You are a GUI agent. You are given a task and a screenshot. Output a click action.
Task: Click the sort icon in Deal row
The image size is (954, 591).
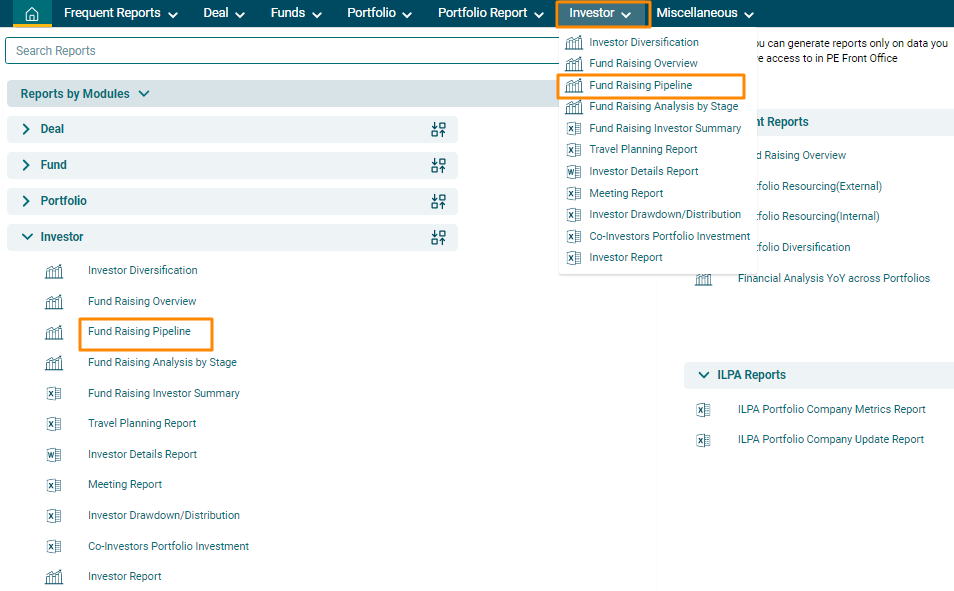(x=438, y=129)
